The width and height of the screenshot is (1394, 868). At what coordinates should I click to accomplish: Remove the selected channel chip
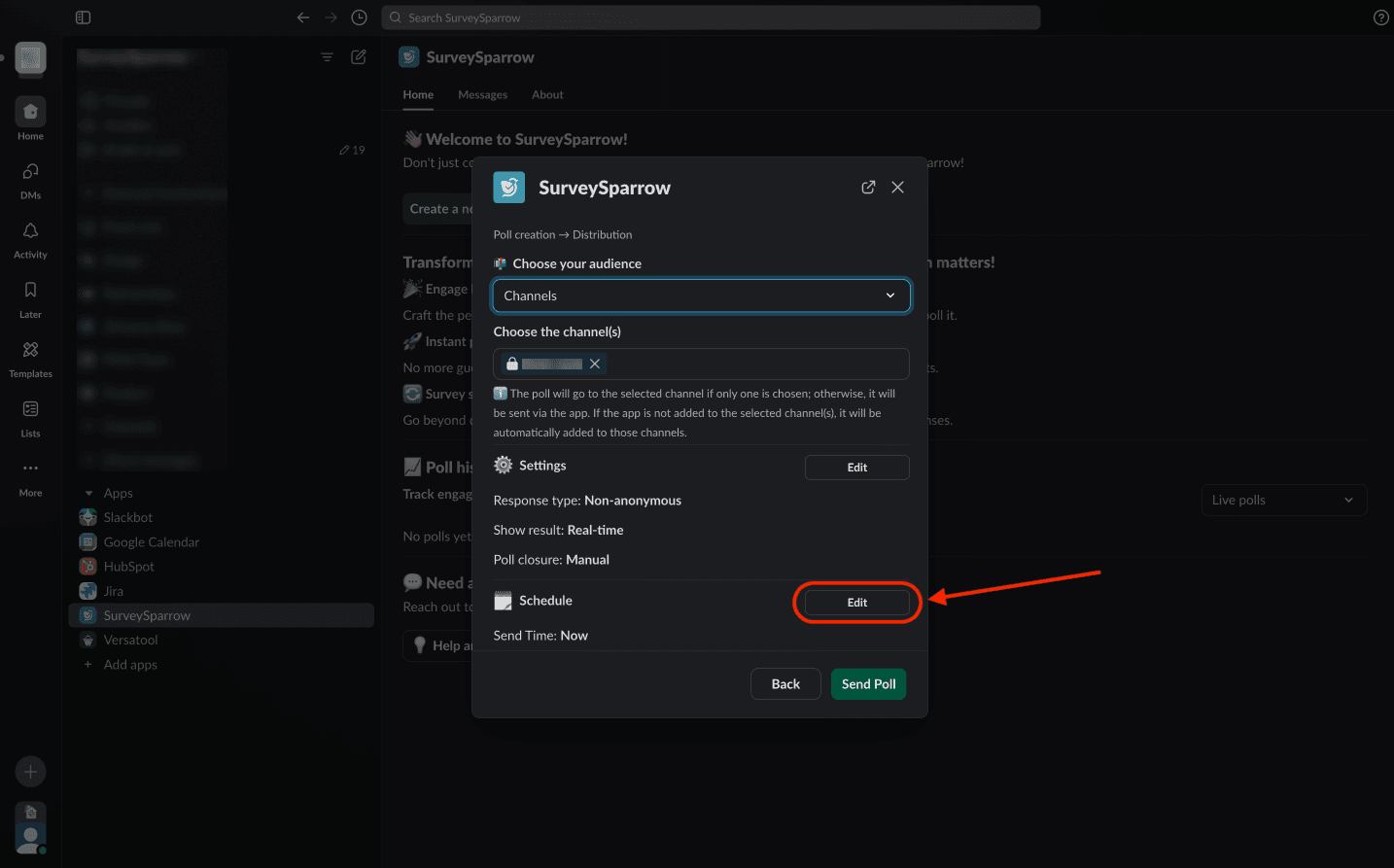click(595, 364)
